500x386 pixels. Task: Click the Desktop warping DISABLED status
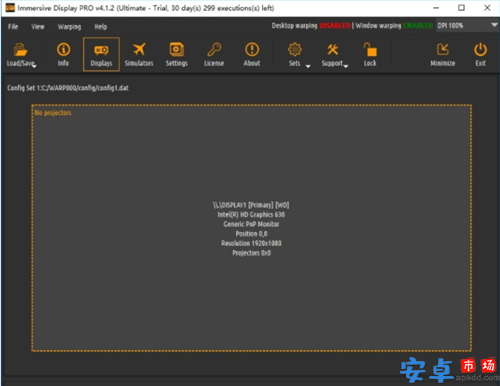pyautogui.click(x=311, y=26)
